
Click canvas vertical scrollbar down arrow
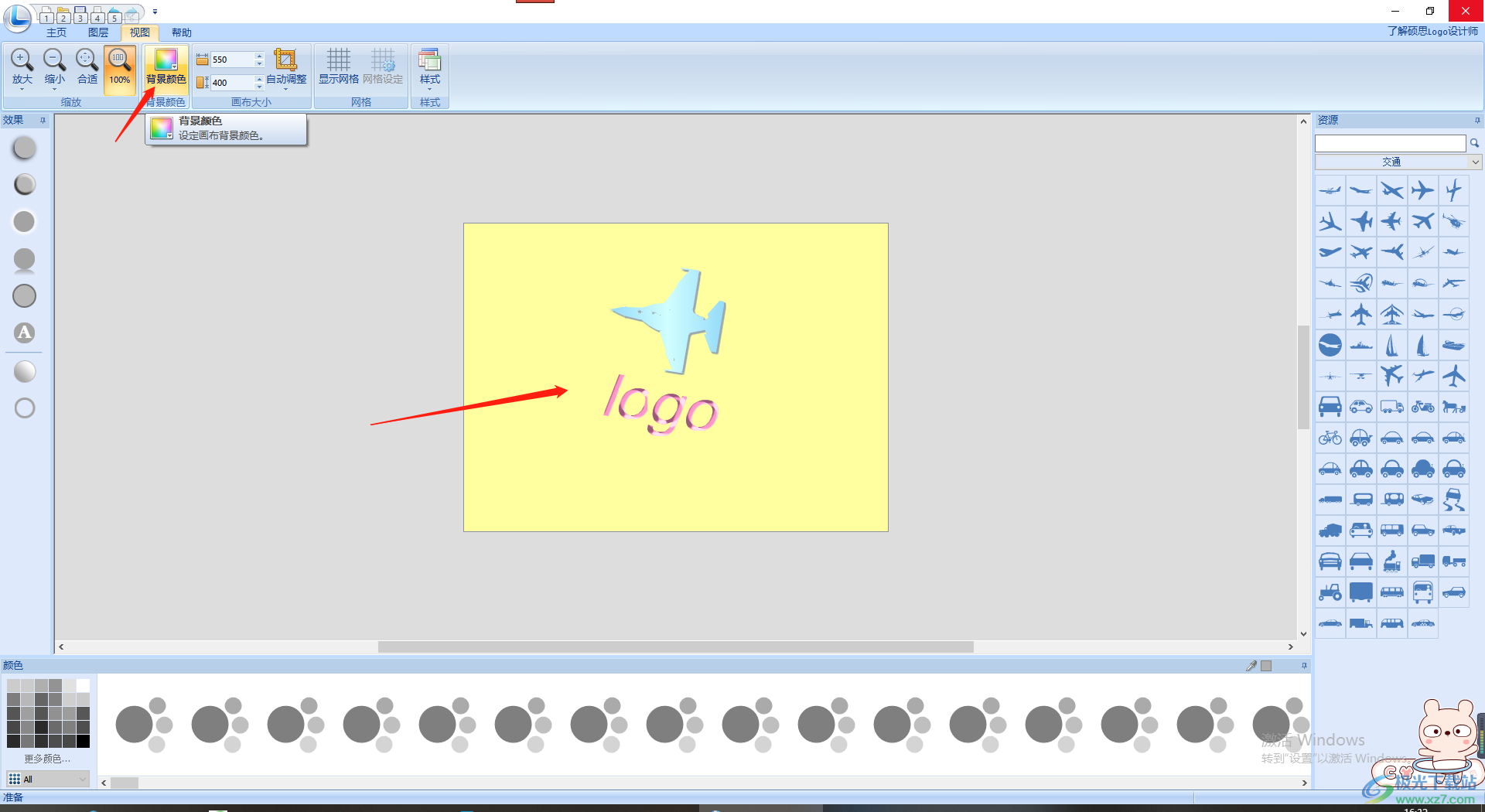pos(1303,633)
